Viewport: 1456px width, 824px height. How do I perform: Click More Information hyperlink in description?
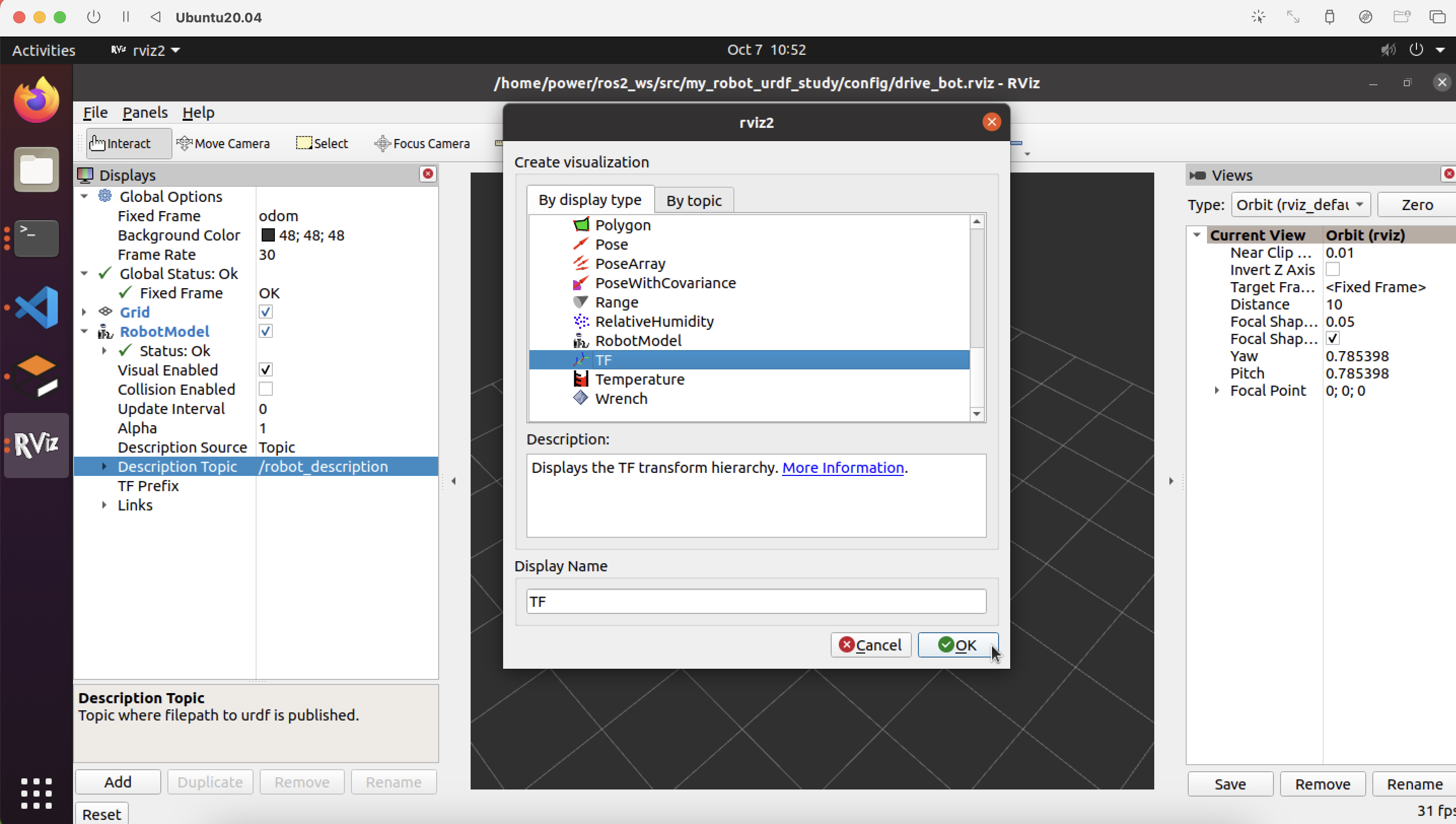click(842, 467)
